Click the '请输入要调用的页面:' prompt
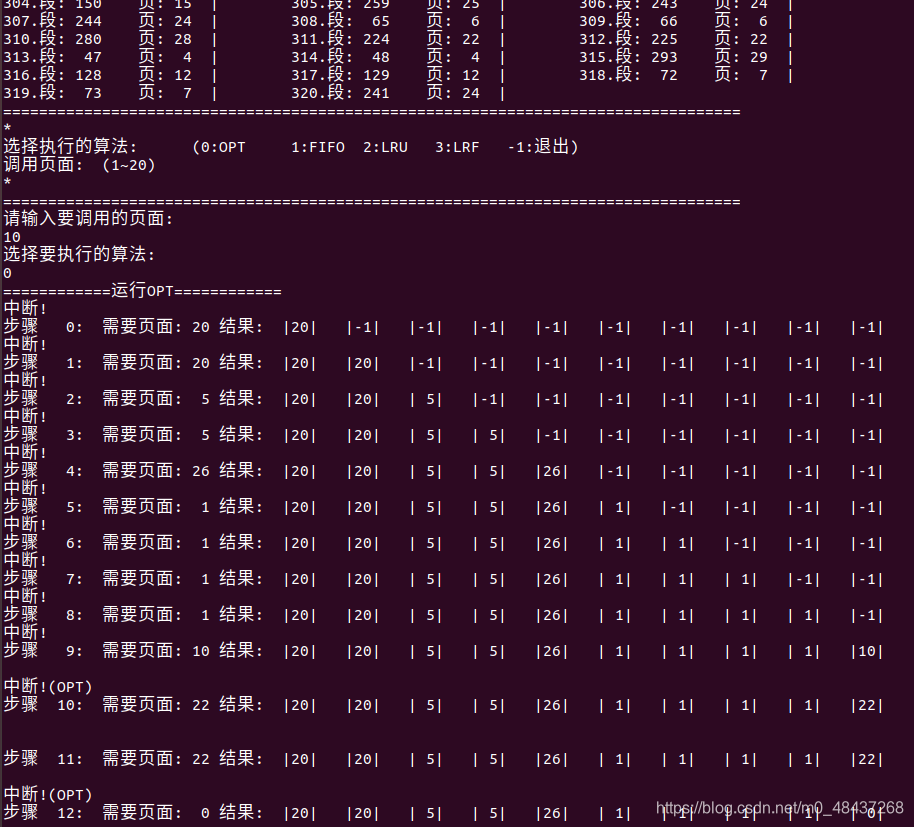This screenshot has height=827, width=914. tap(89, 219)
